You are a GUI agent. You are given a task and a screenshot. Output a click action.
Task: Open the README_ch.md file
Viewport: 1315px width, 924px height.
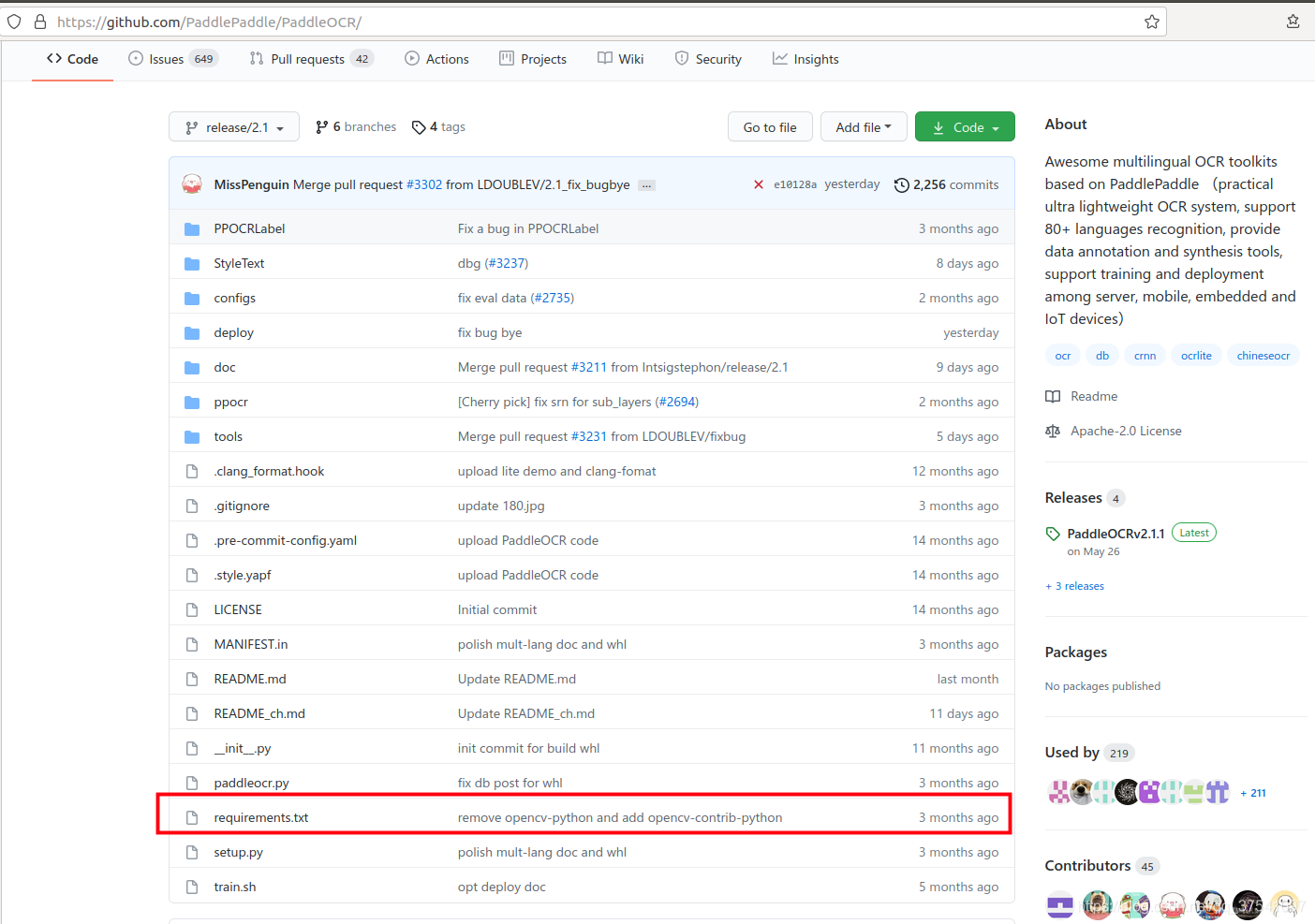point(259,713)
